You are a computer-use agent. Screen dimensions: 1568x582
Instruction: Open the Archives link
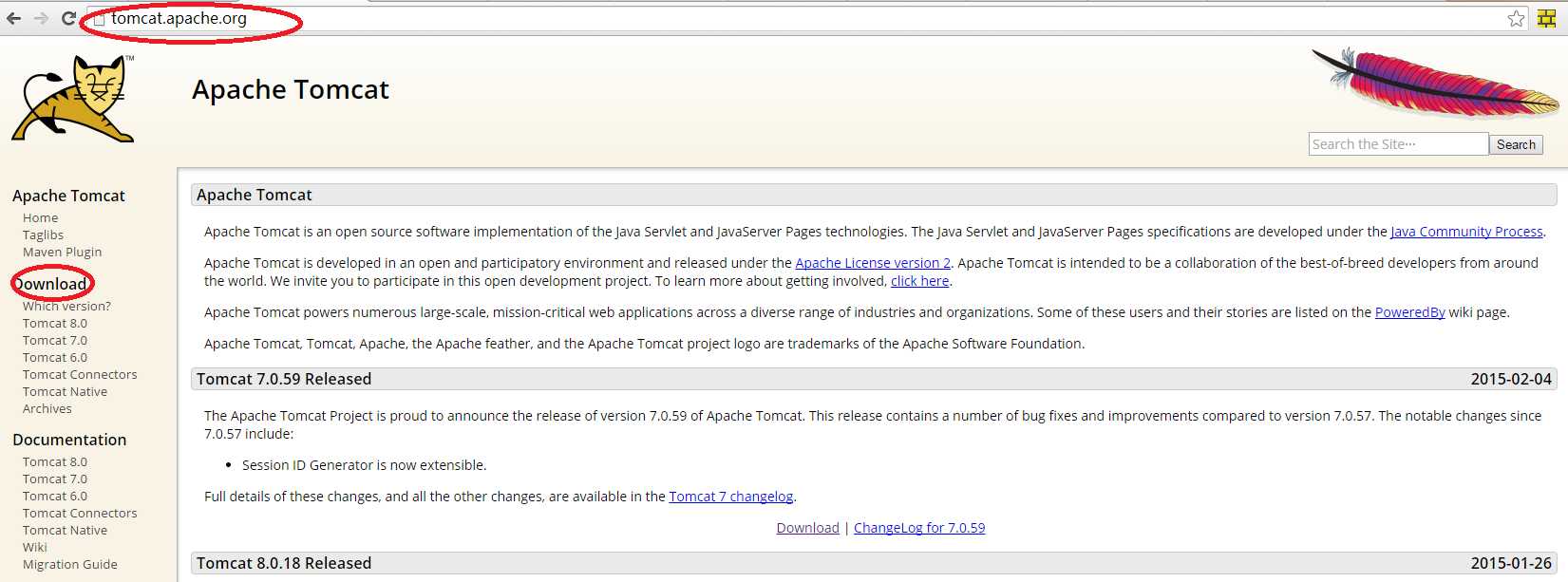(x=47, y=409)
